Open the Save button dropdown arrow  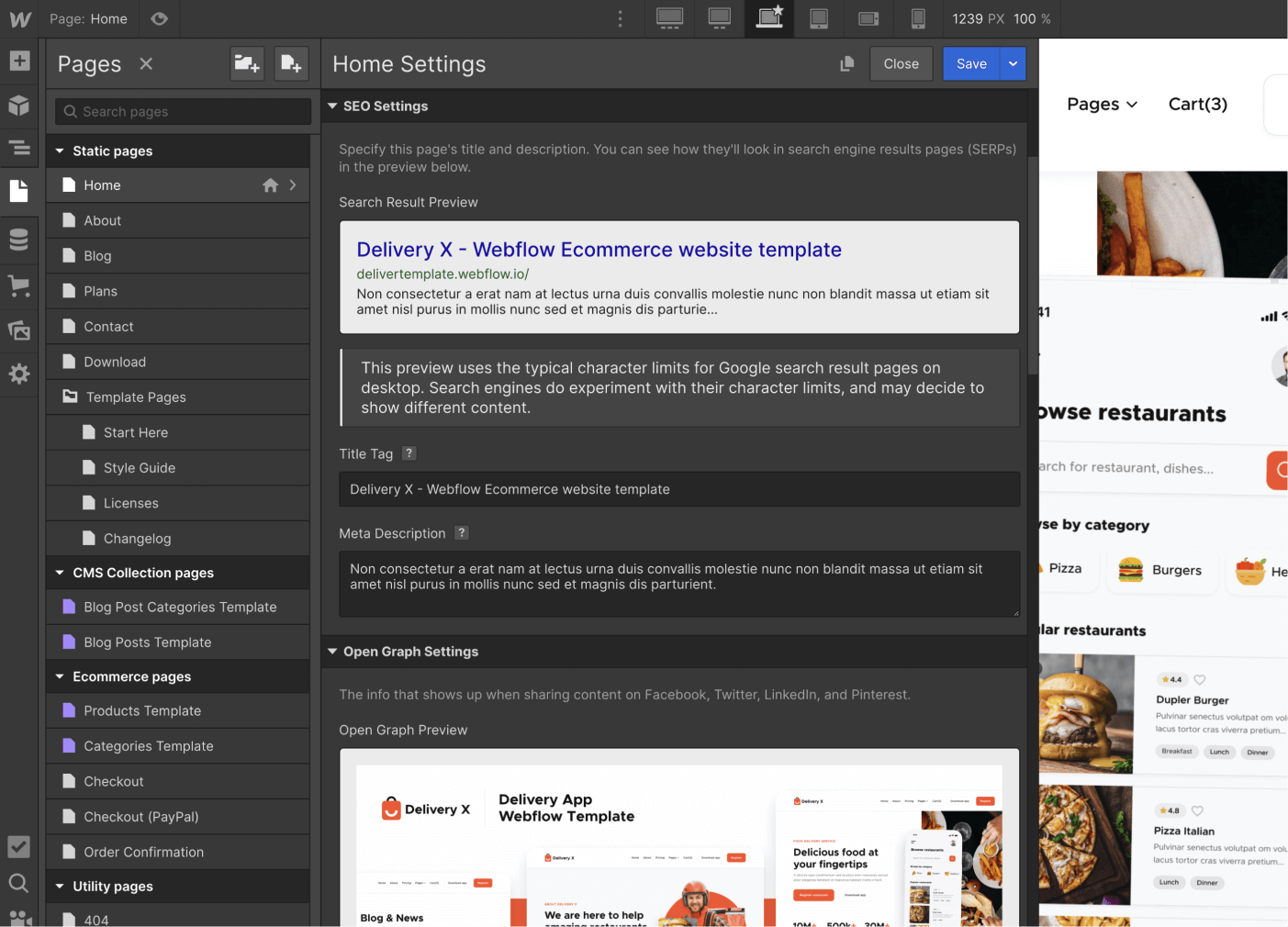(x=1012, y=63)
